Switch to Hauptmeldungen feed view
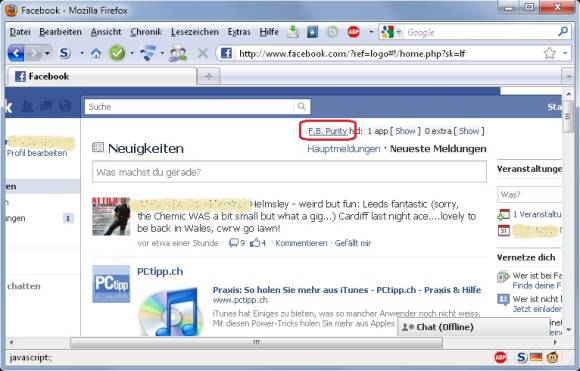Image resolution: width=580 pixels, height=371 pixels. 344,149
